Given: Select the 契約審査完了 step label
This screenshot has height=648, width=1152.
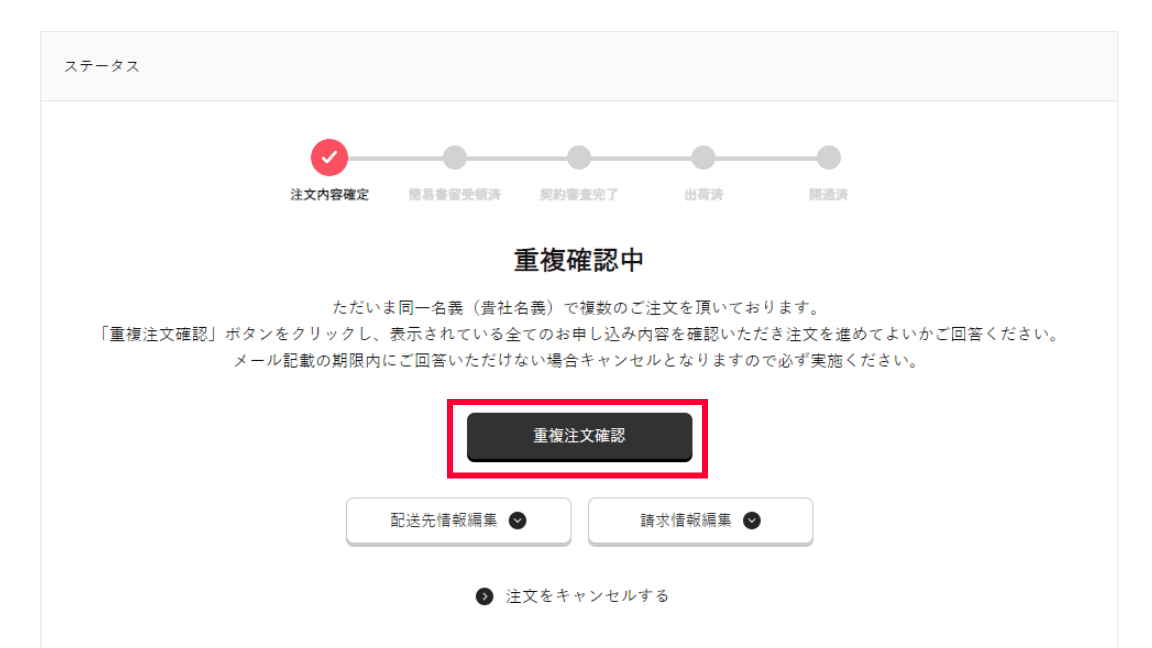Looking at the screenshot, I should pyautogui.click(x=579, y=195).
